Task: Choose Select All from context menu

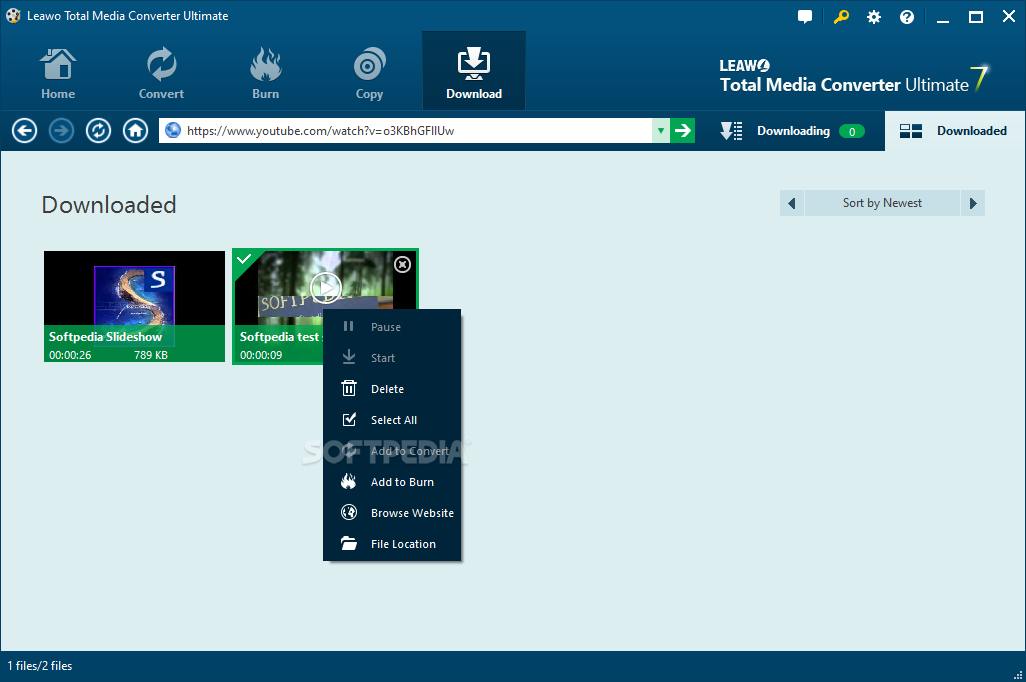Action: click(x=392, y=420)
